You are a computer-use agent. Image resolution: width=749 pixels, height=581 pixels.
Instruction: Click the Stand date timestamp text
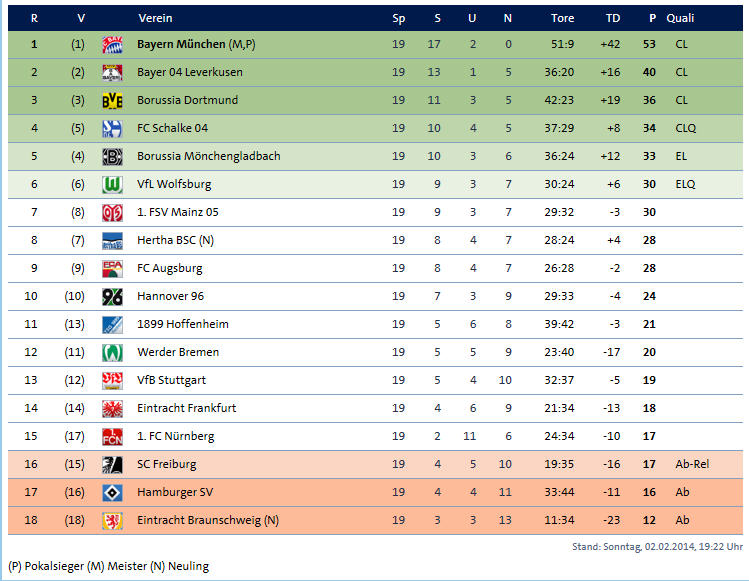coord(657,547)
